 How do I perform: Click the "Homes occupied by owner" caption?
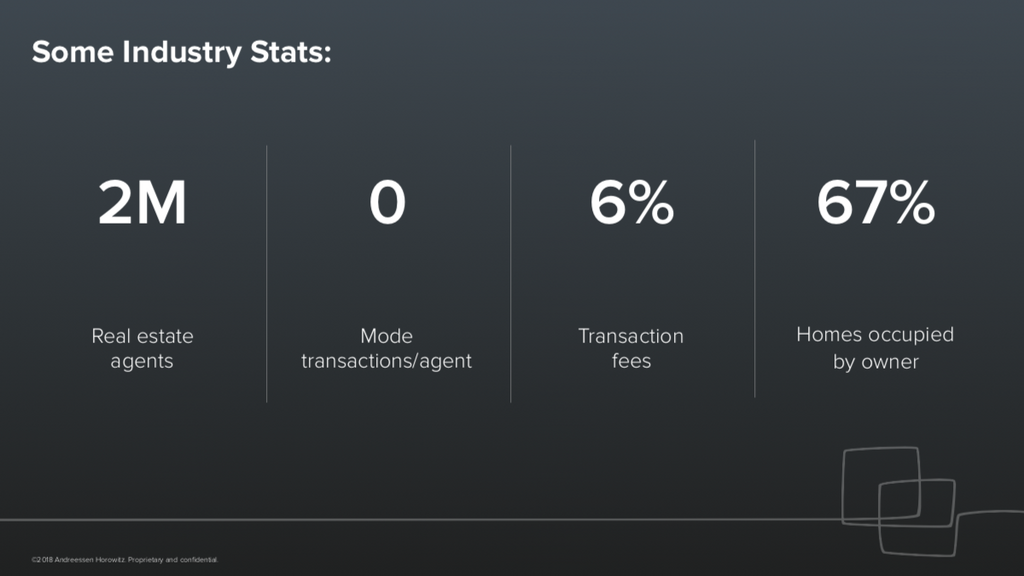click(875, 347)
